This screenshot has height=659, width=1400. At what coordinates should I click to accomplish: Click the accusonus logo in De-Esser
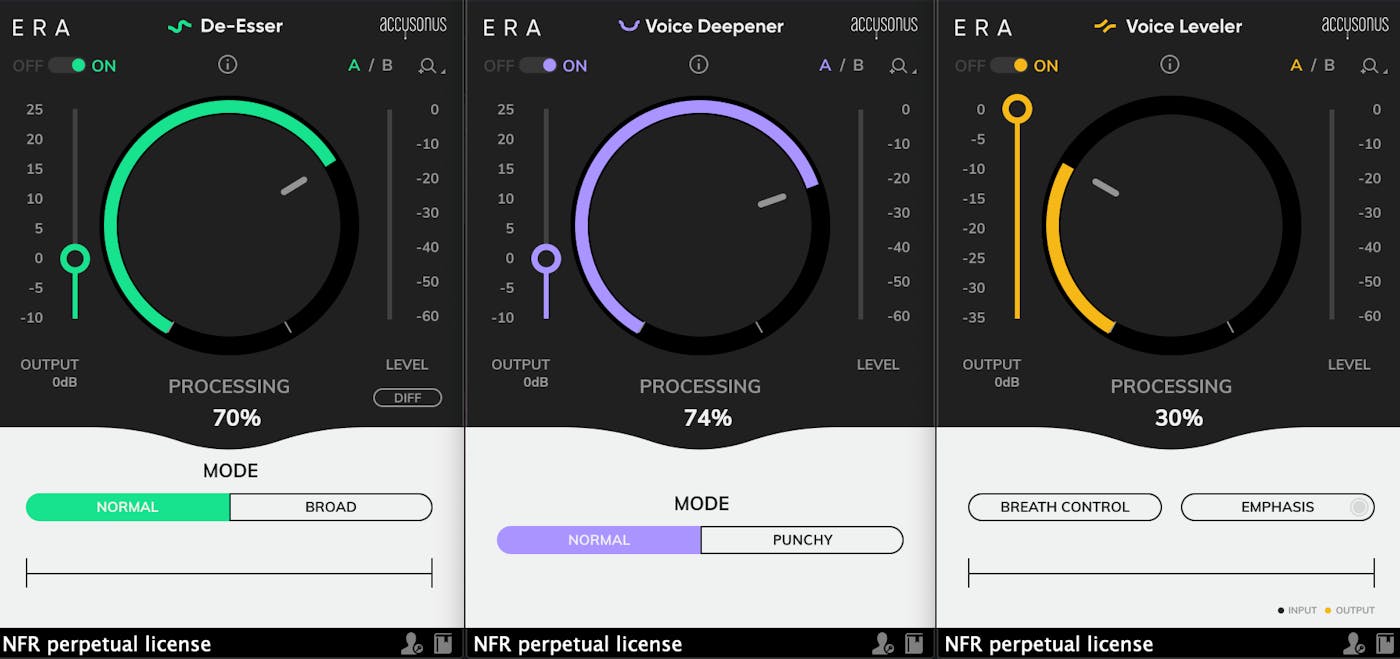pos(413,27)
